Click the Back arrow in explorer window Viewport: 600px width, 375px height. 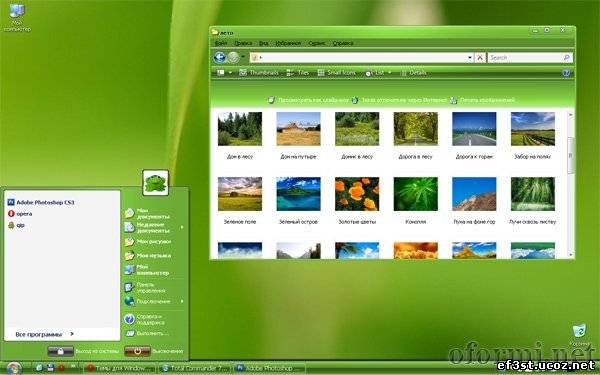[x=220, y=57]
